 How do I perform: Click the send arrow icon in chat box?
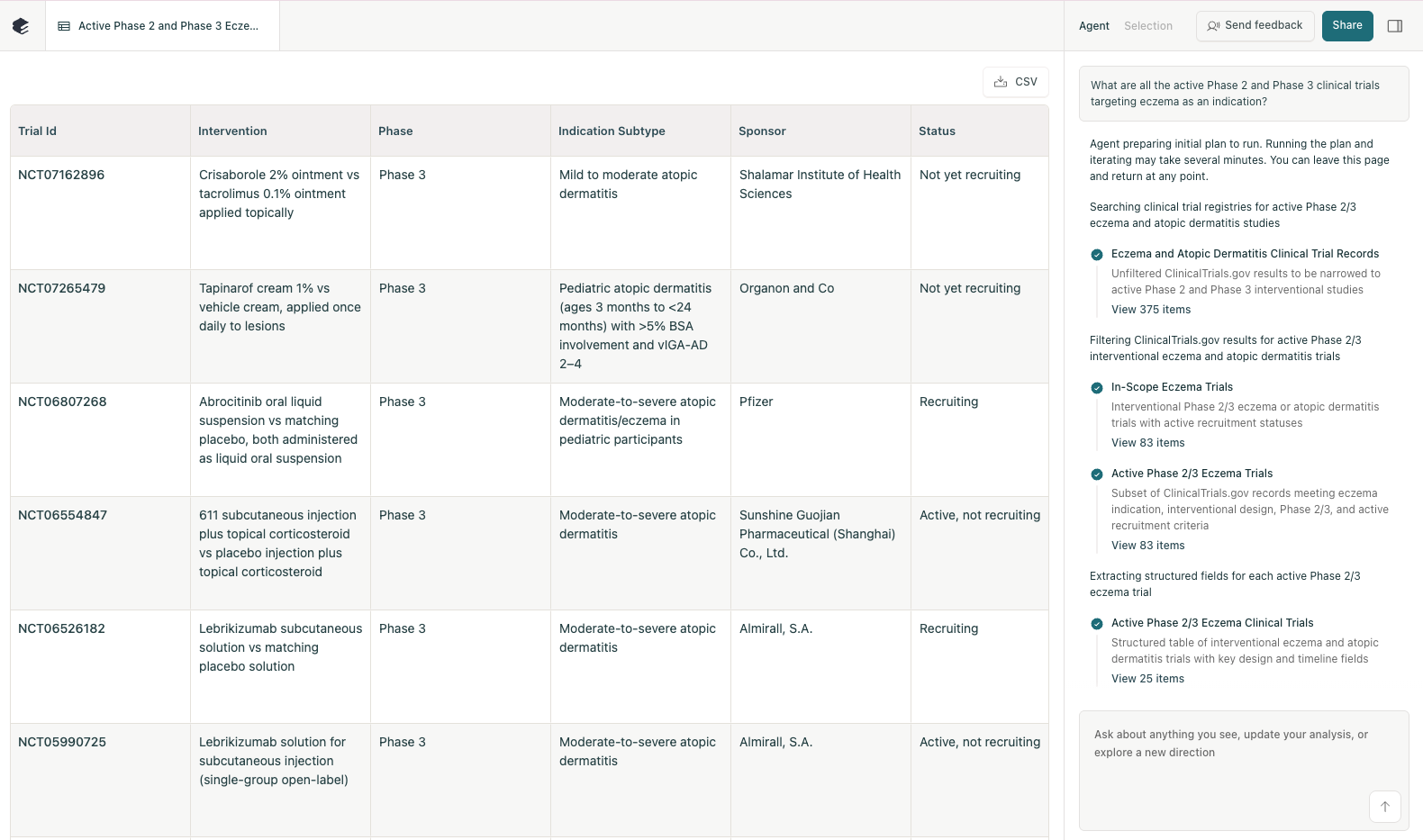(x=1384, y=806)
